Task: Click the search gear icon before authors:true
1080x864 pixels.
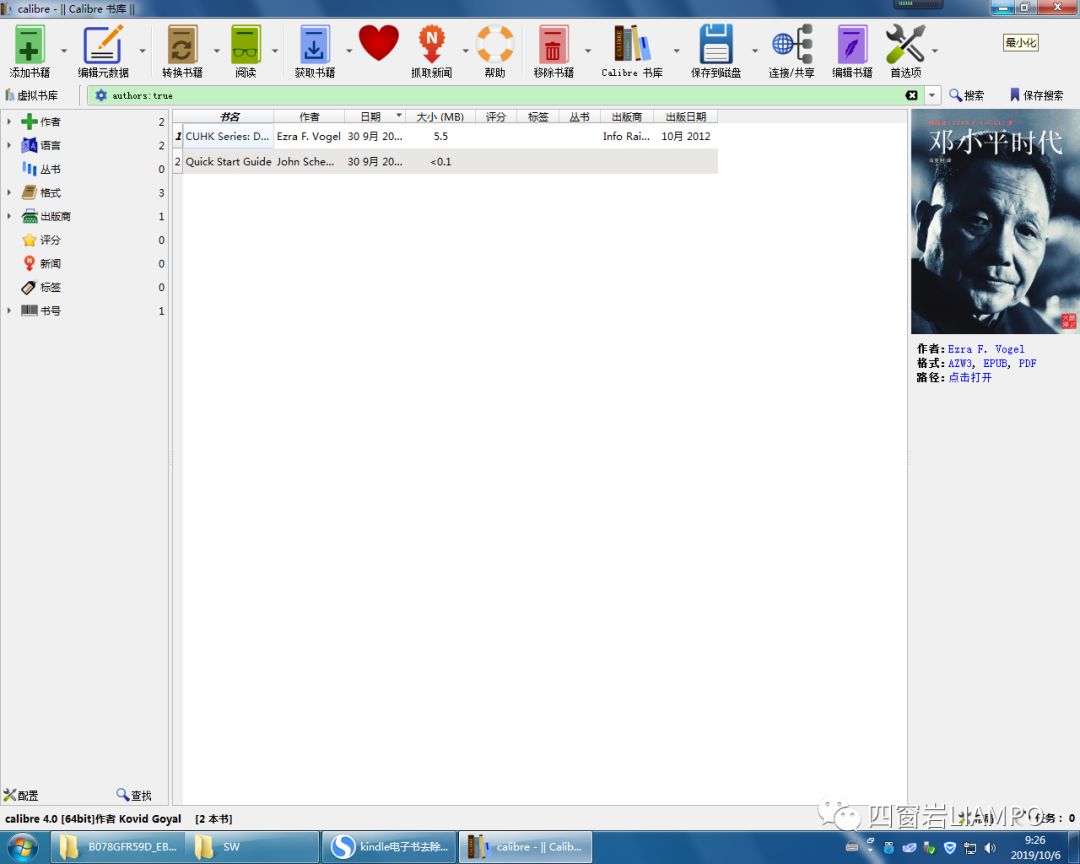Action: pyautogui.click(x=101, y=95)
